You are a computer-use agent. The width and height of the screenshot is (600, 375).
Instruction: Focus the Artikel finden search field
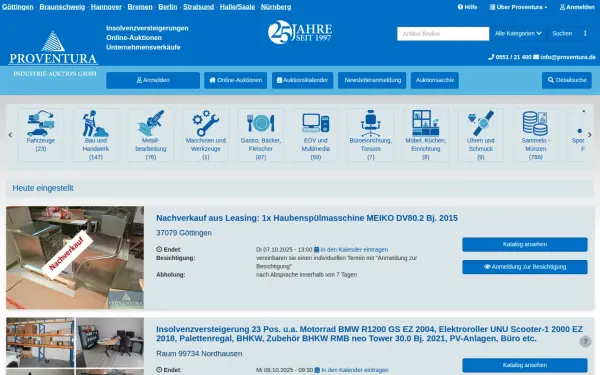(443, 34)
